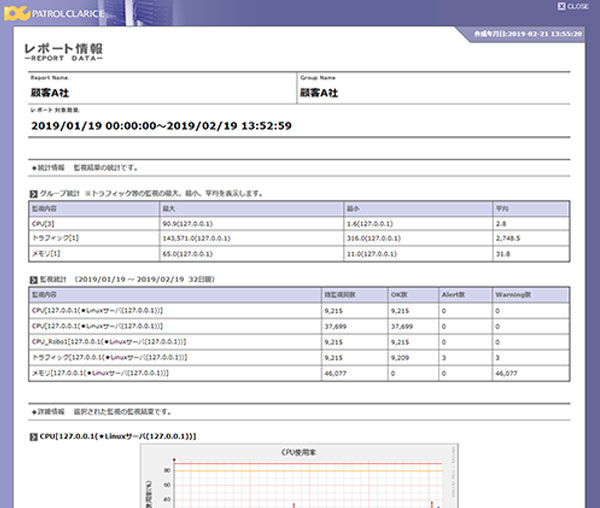This screenshot has width=600, height=508.
Task: Click the report period date range text
Action: coord(161,126)
